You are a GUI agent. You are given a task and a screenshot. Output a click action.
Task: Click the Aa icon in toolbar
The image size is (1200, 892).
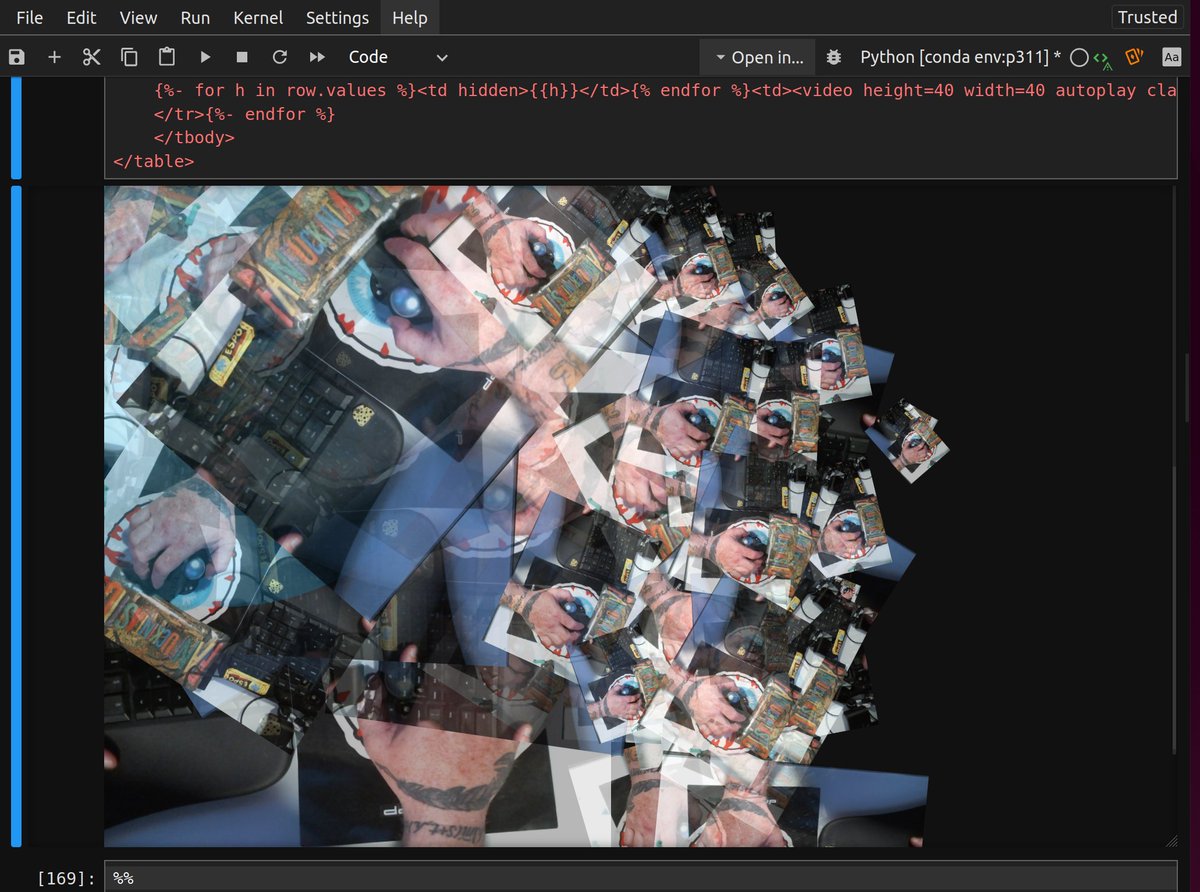pos(1171,57)
